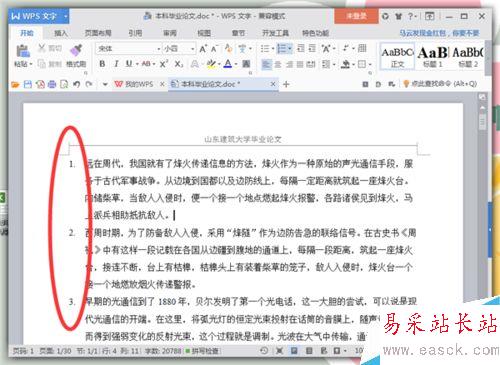Toggle Bold formatting
Viewport: 500px width, 365px height.
(102, 64)
